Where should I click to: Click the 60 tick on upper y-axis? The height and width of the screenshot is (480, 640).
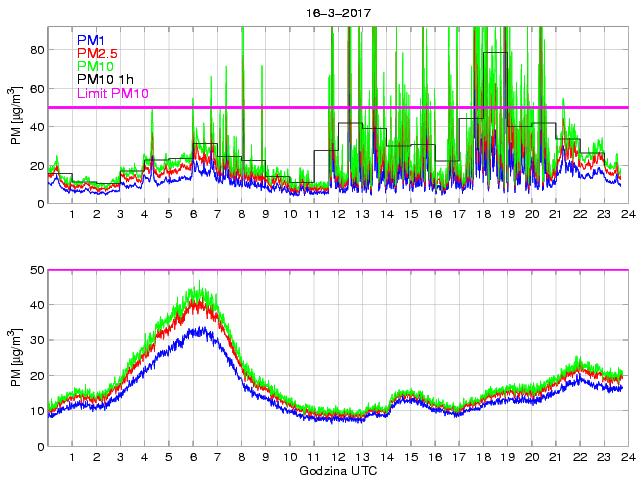coord(37,88)
